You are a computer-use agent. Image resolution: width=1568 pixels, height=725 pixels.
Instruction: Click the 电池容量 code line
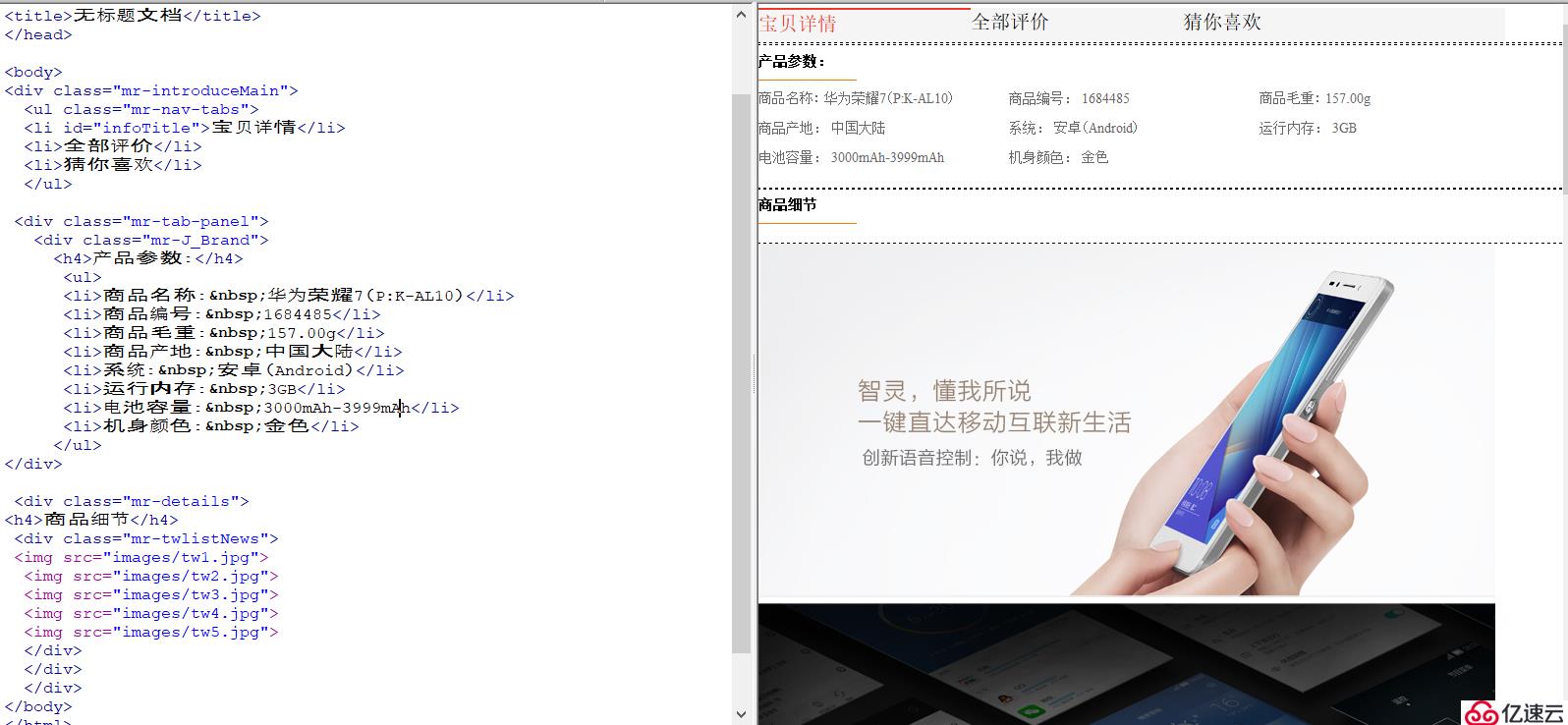261,408
